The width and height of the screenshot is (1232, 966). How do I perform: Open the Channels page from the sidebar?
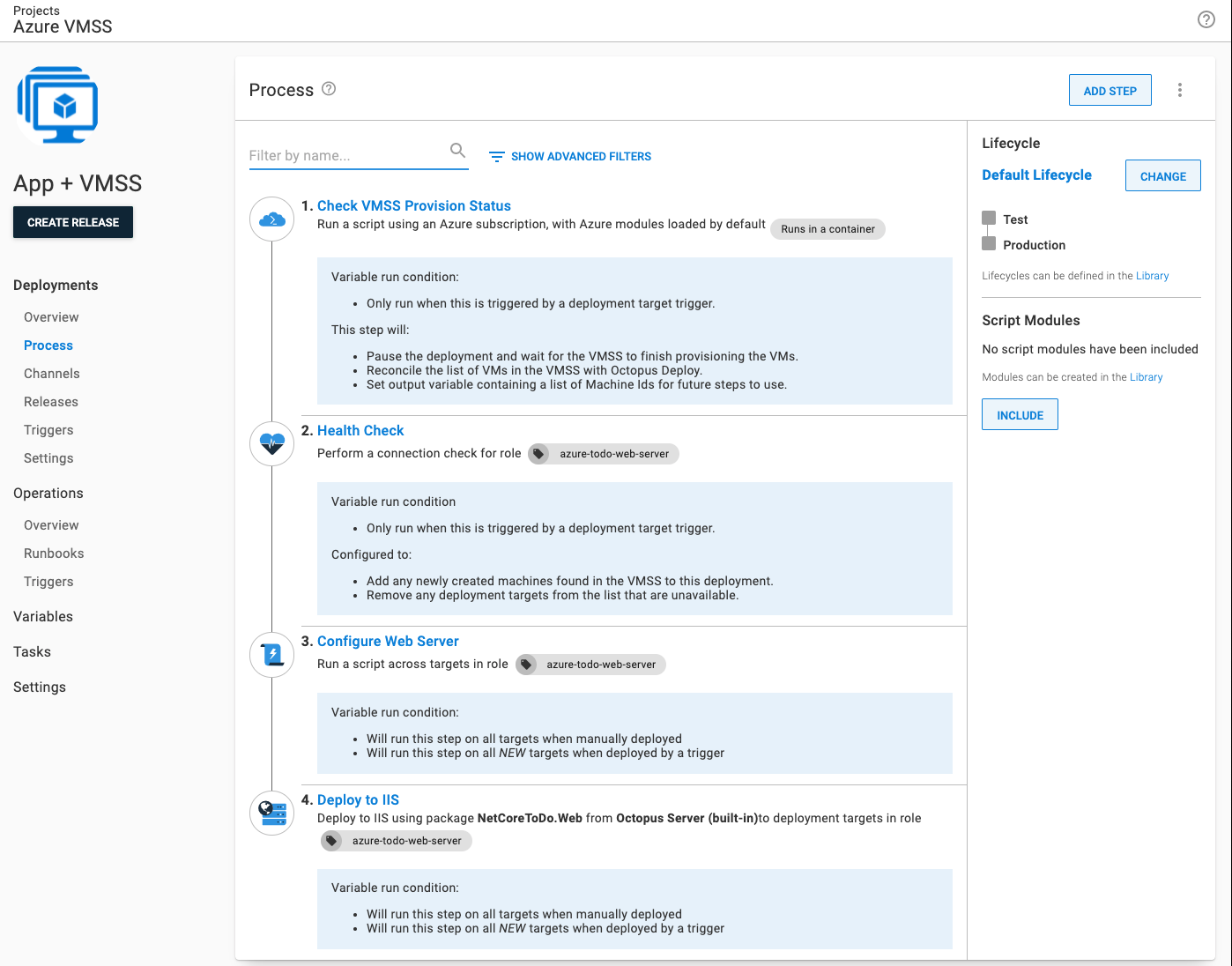click(51, 373)
